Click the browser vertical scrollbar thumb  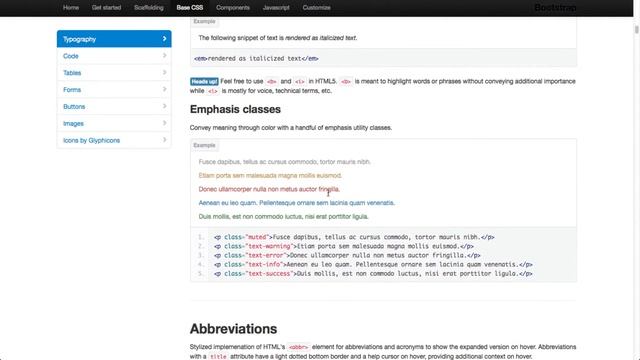[636, 30]
